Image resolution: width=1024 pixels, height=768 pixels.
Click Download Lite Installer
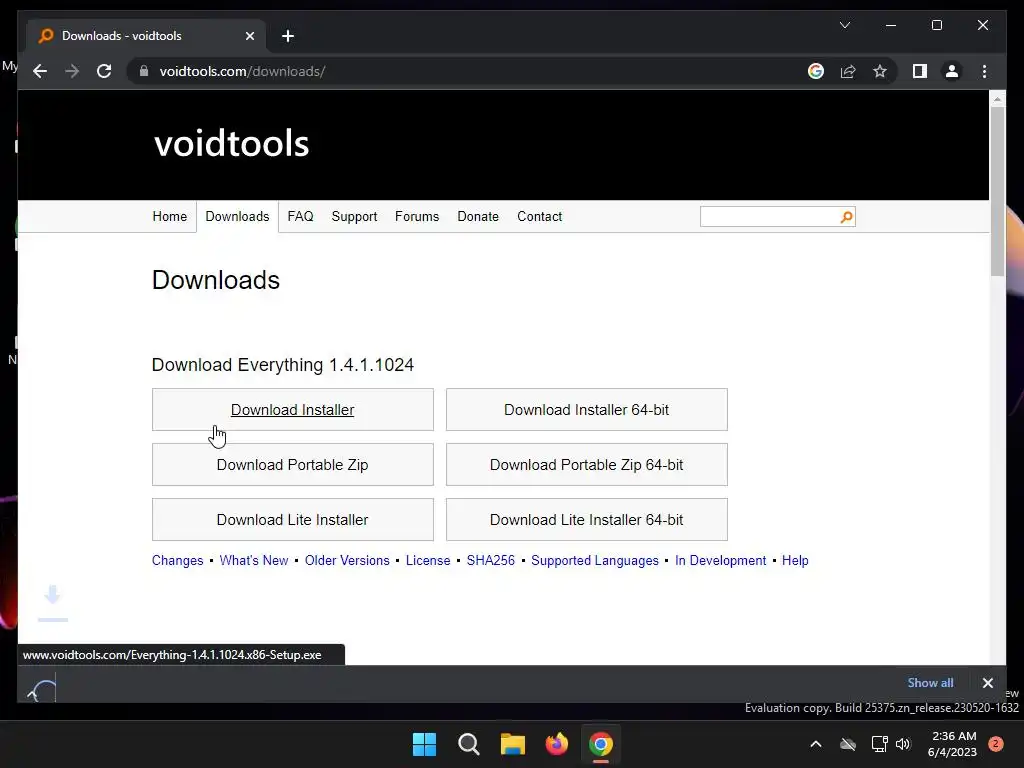pyautogui.click(x=293, y=519)
